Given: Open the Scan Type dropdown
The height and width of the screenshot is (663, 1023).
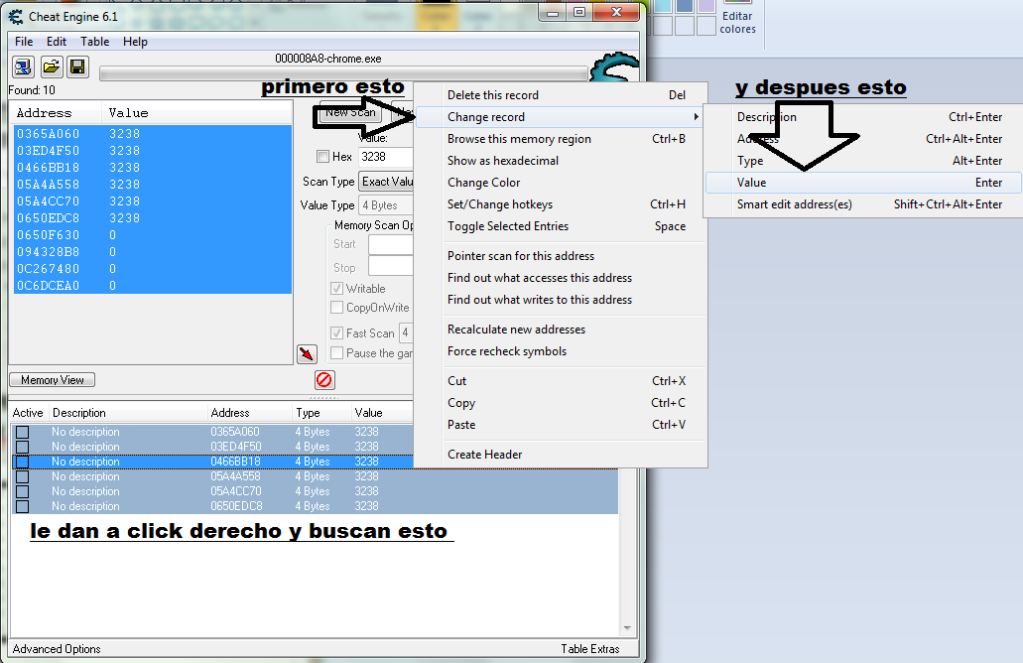Looking at the screenshot, I should [x=386, y=181].
